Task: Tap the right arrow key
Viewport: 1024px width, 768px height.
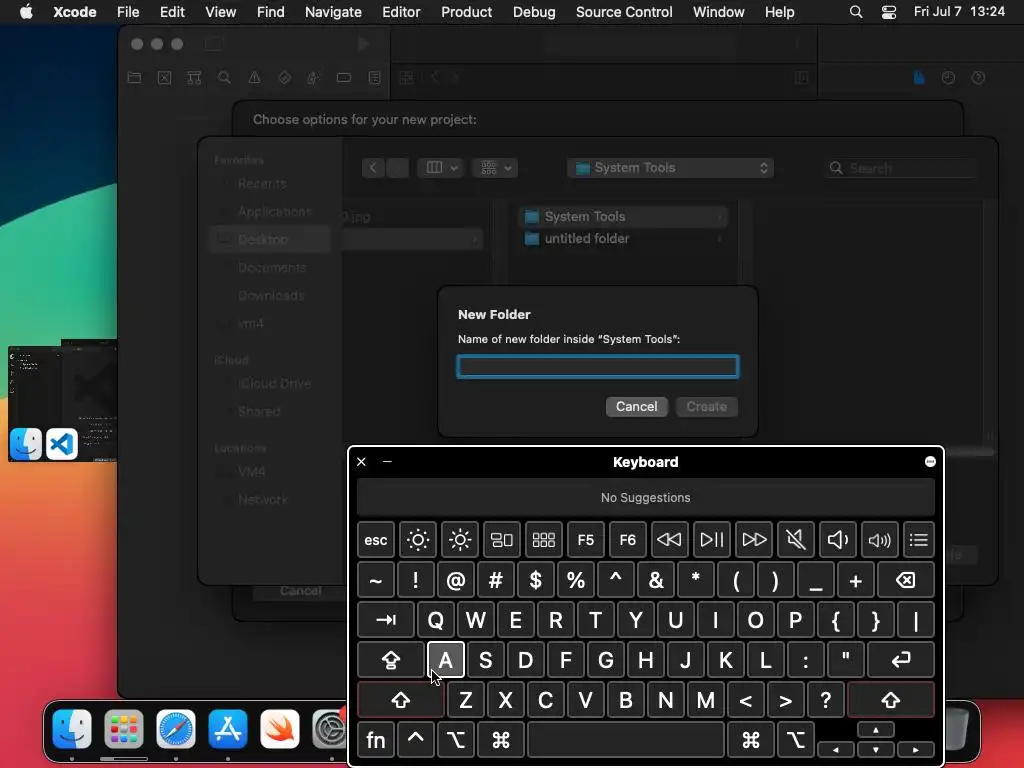Action: point(916,750)
